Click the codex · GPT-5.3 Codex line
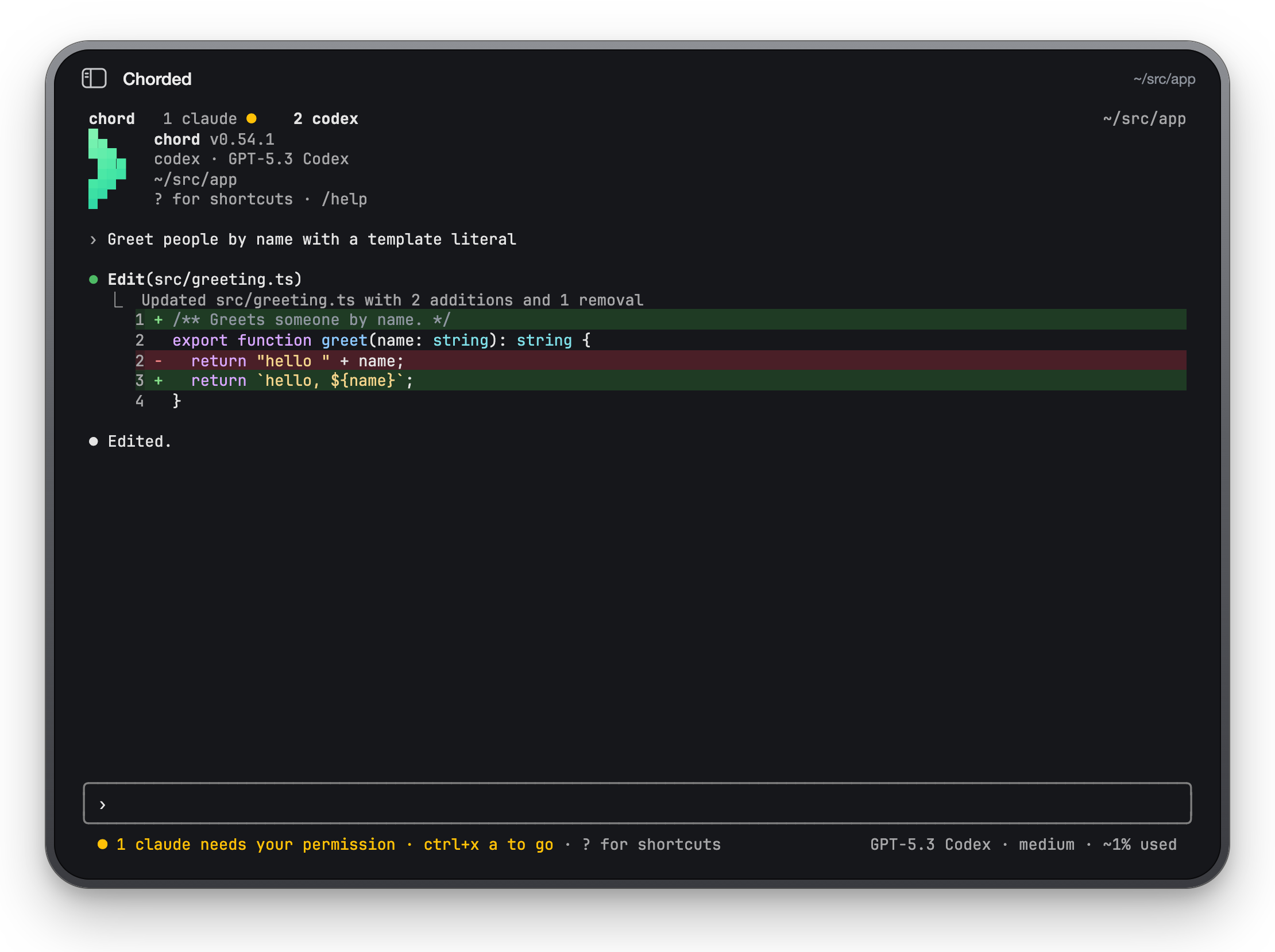The height and width of the screenshot is (952, 1275). tap(252, 159)
